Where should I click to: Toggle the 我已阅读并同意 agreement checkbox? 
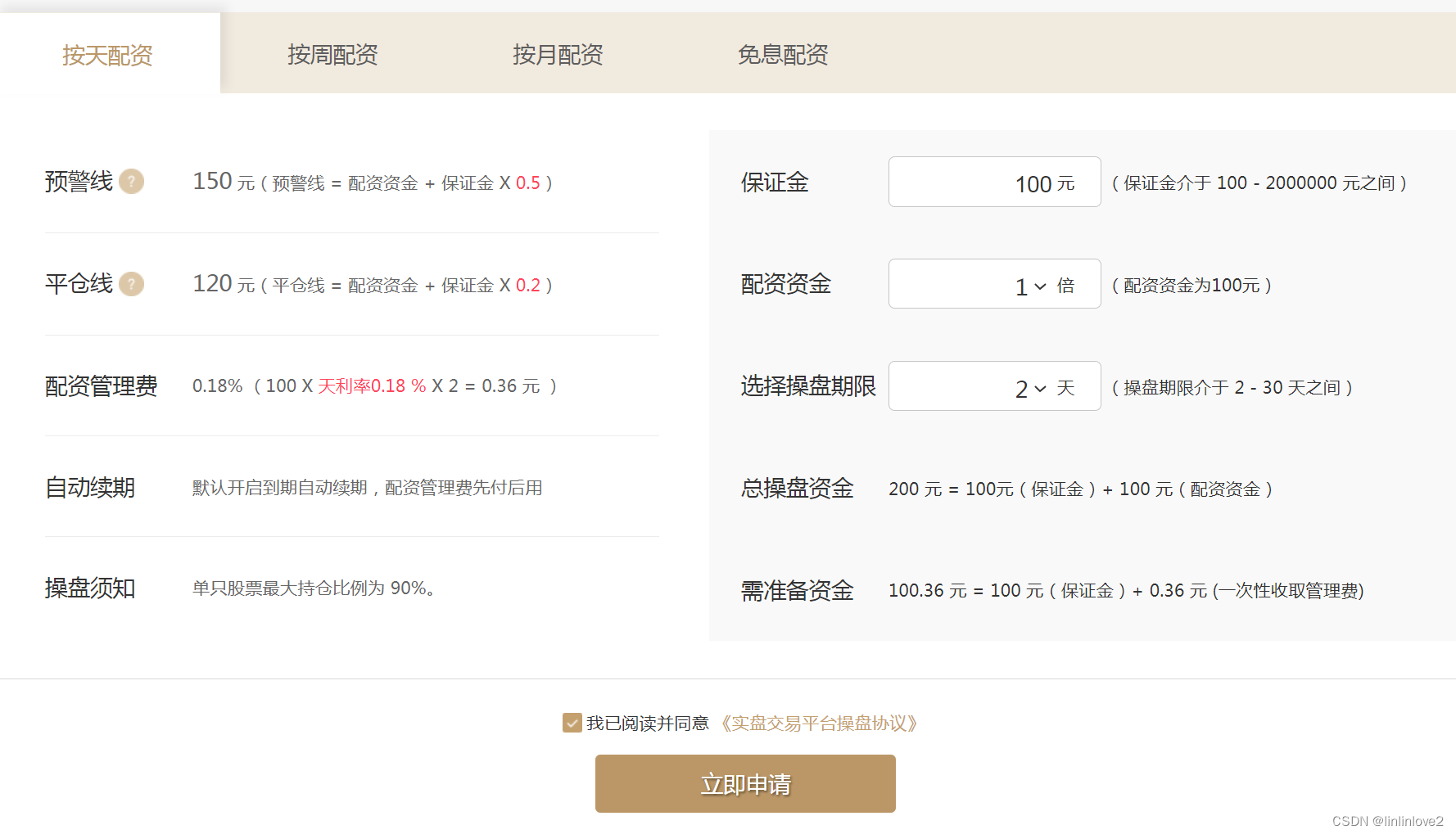[x=572, y=723]
